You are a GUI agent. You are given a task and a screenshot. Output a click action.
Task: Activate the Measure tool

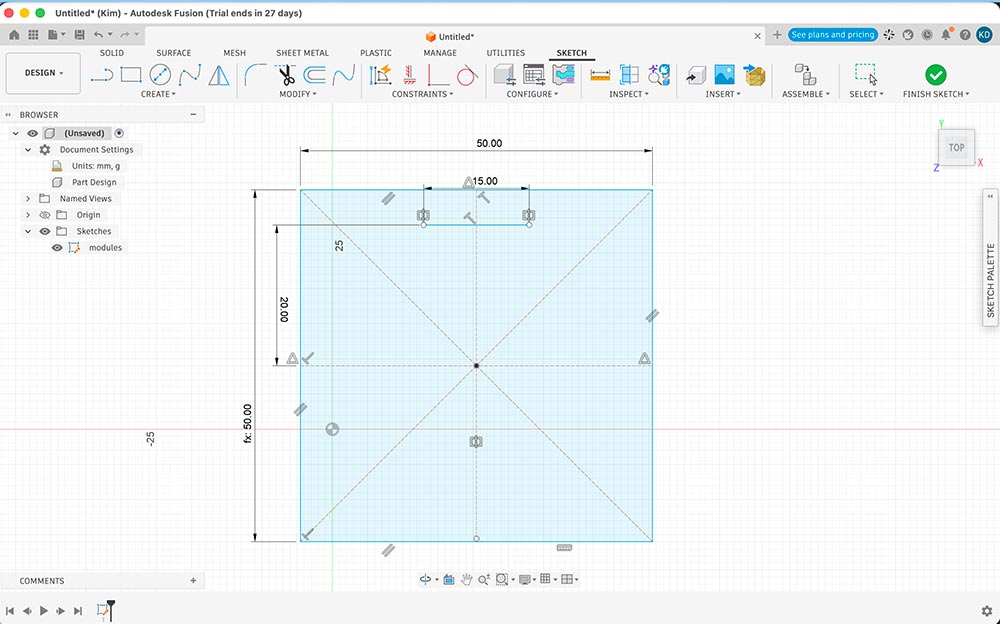tap(600, 75)
